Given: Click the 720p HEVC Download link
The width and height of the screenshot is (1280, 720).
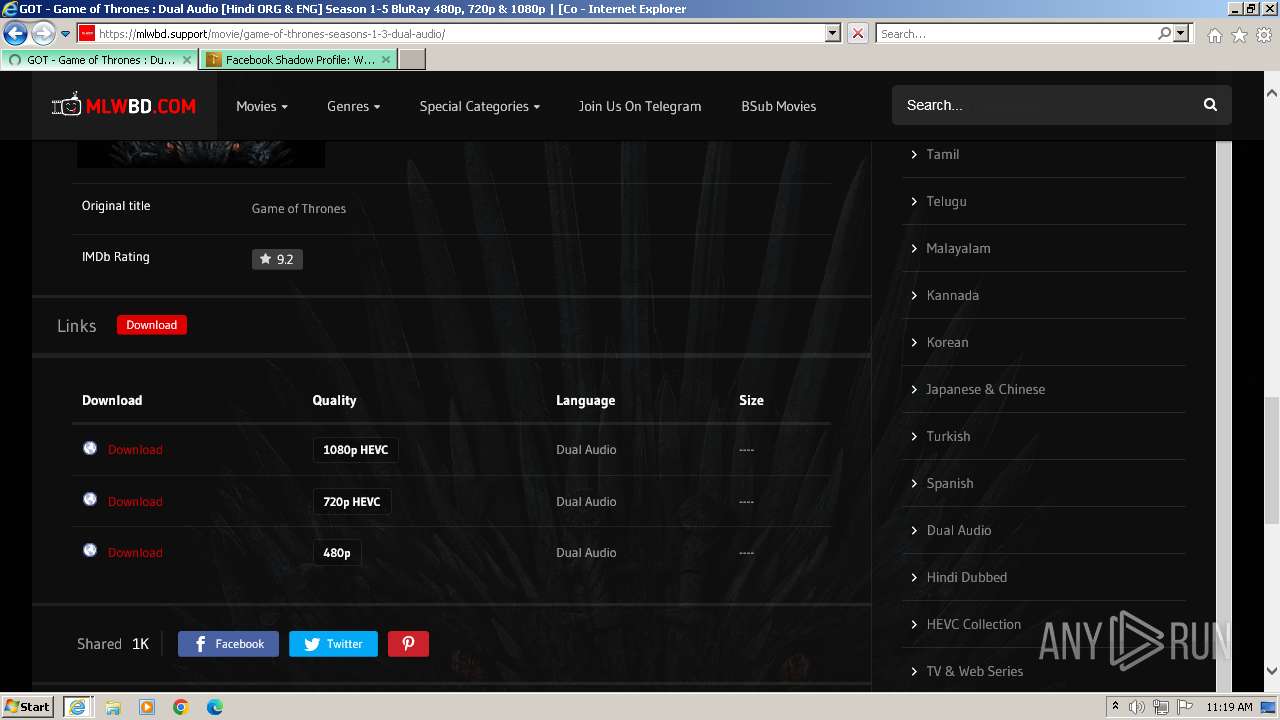Looking at the screenshot, I should pyautogui.click(x=135, y=502).
